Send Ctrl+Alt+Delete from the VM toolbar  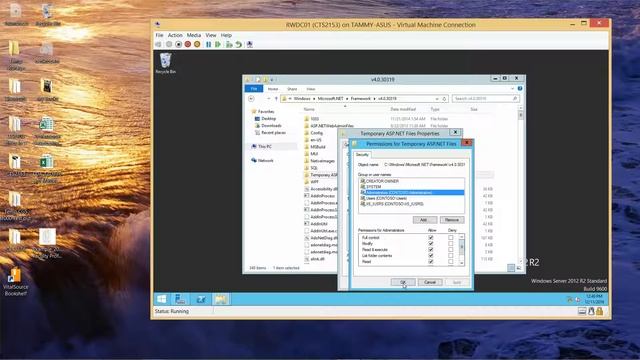(159, 44)
